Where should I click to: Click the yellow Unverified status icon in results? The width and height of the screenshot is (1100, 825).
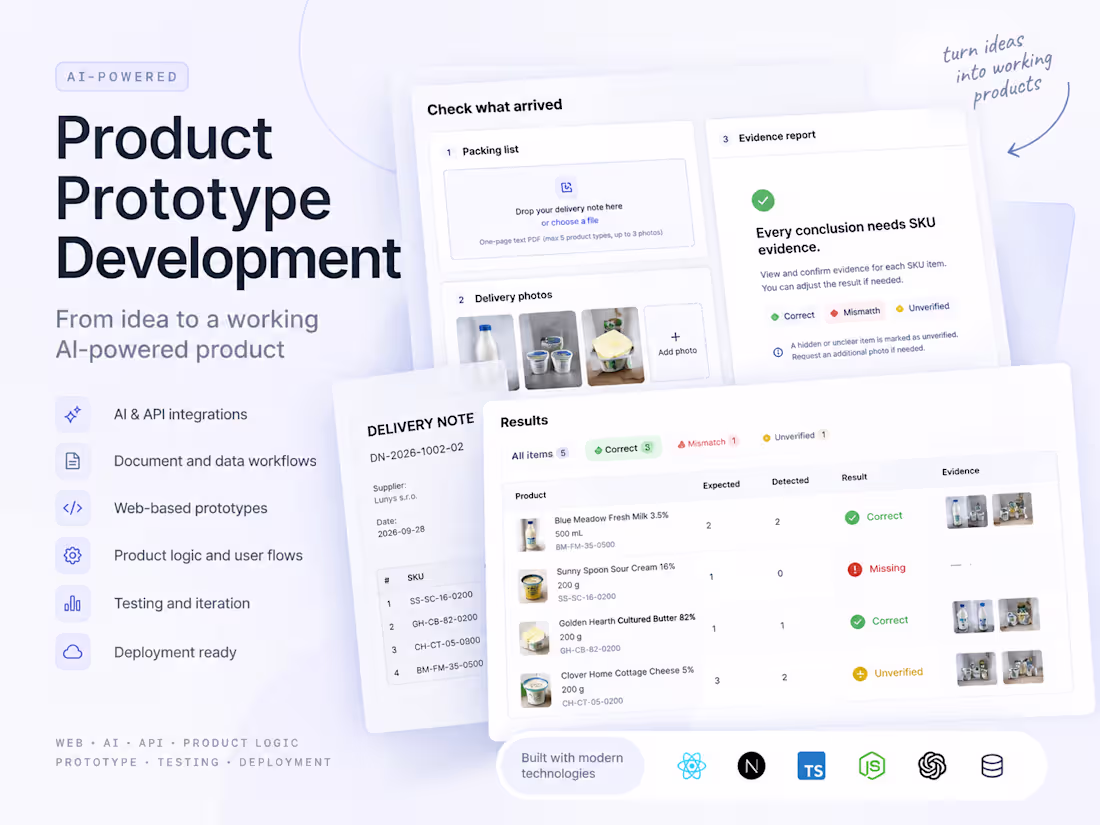coord(860,674)
